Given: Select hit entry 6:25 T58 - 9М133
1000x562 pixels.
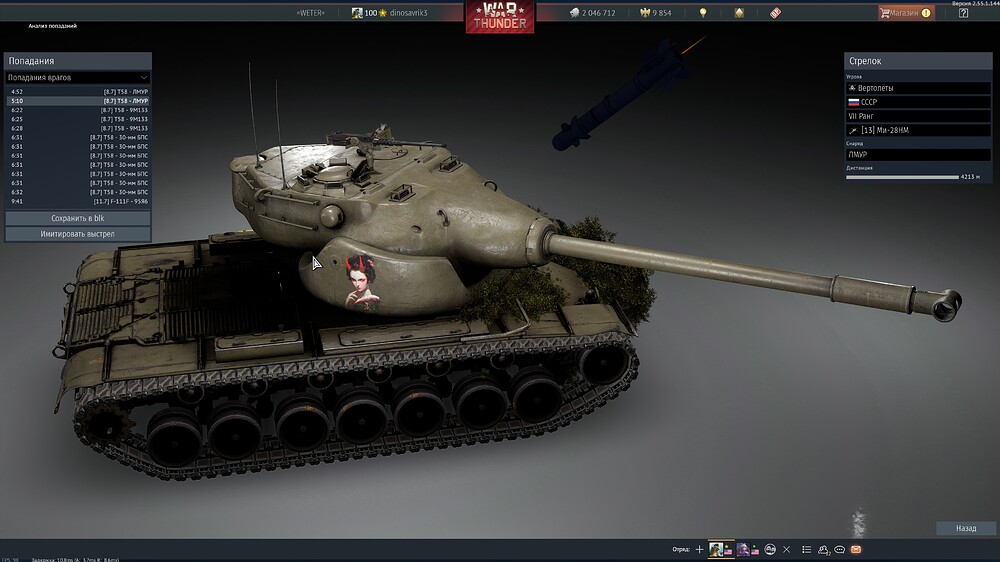Looking at the screenshot, I should coord(78,119).
